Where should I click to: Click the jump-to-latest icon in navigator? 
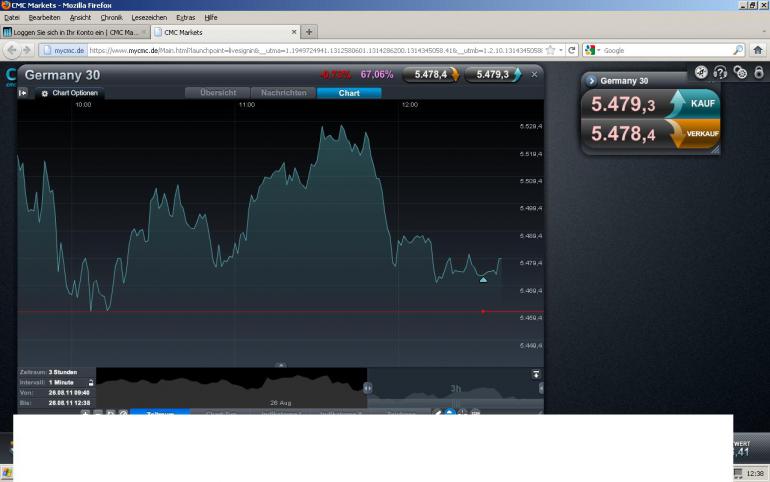pos(536,375)
